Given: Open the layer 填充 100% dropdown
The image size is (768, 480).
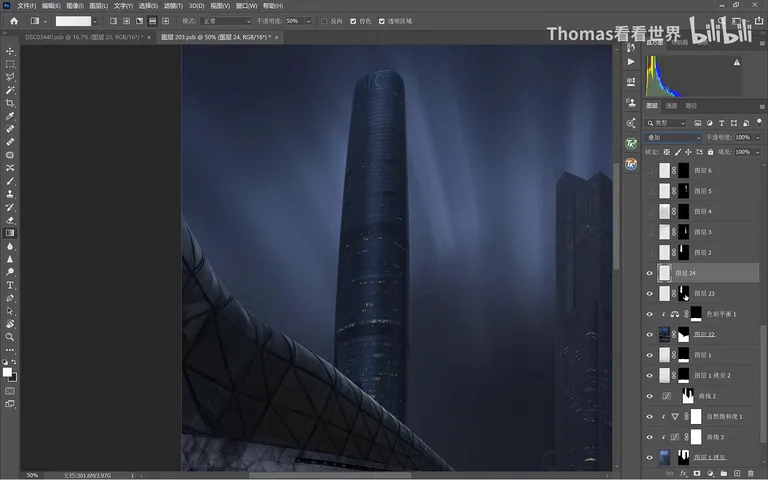Looking at the screenshot, I should coord(757,152).
